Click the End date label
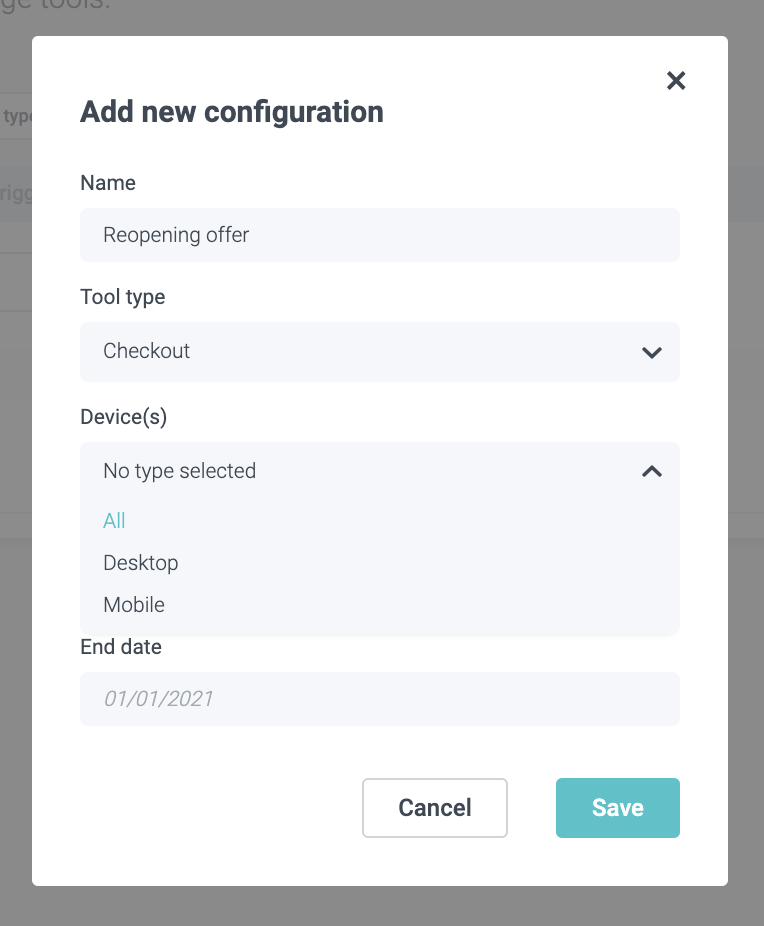Screen dimensions: 764x926 (121, 647)
